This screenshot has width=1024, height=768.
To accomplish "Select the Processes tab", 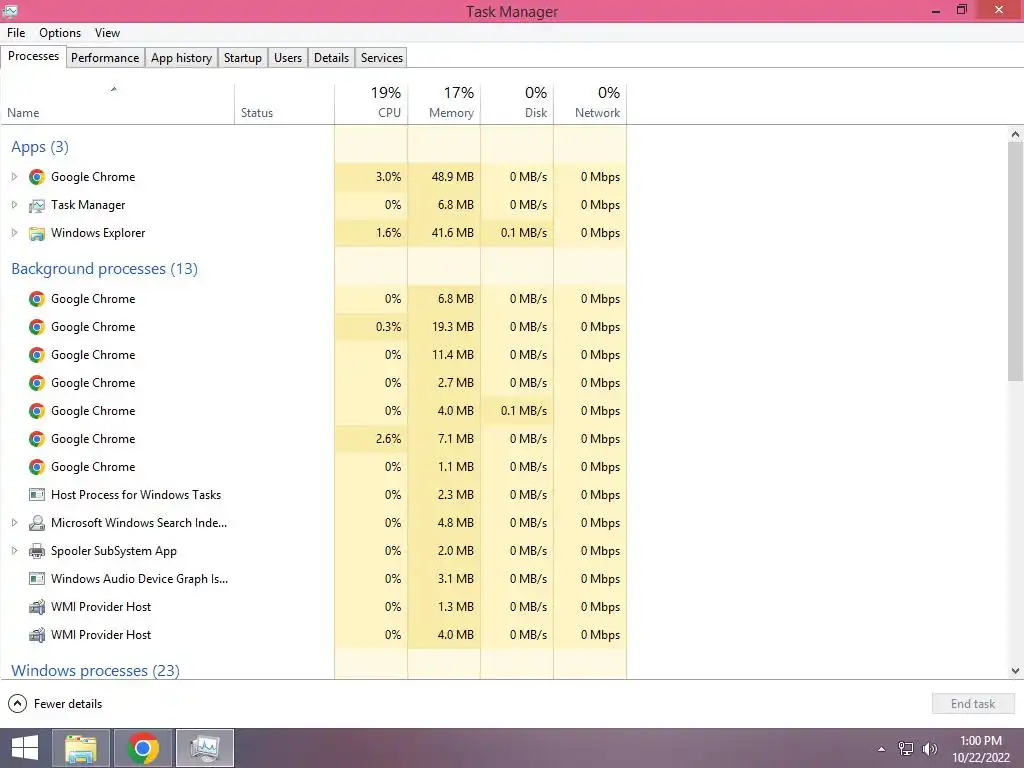I will (x=33, y=56).
